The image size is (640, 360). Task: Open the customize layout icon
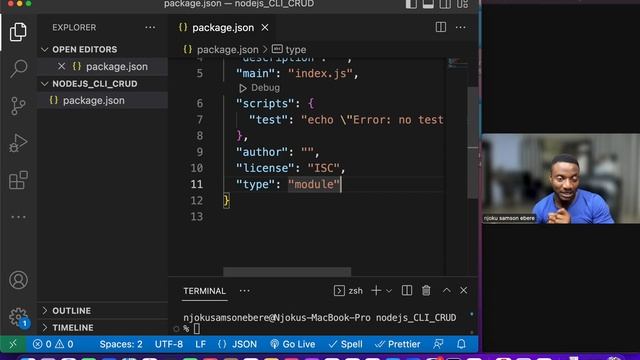click(462, 4)
